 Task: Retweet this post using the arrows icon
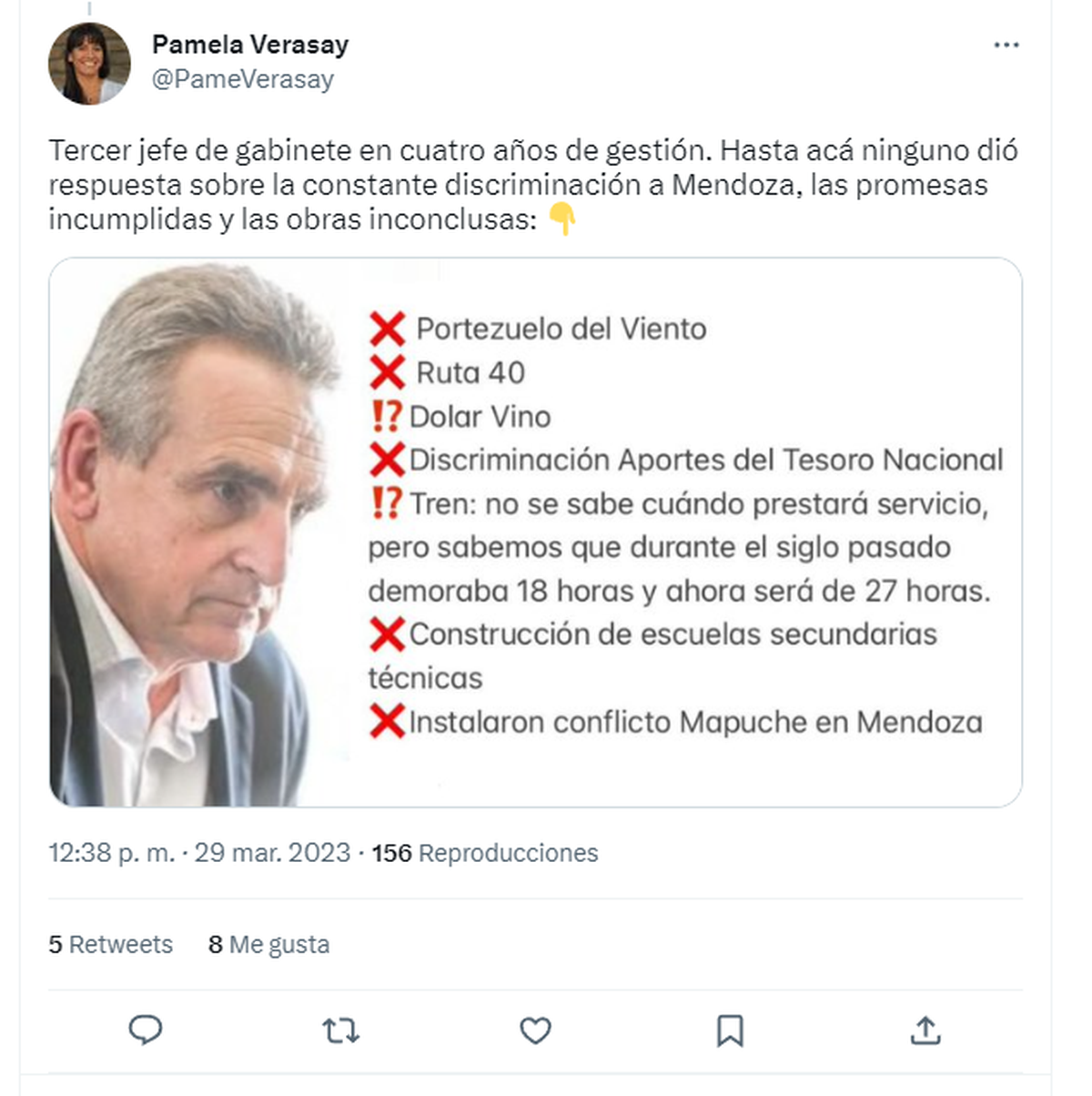point(340,1030)
